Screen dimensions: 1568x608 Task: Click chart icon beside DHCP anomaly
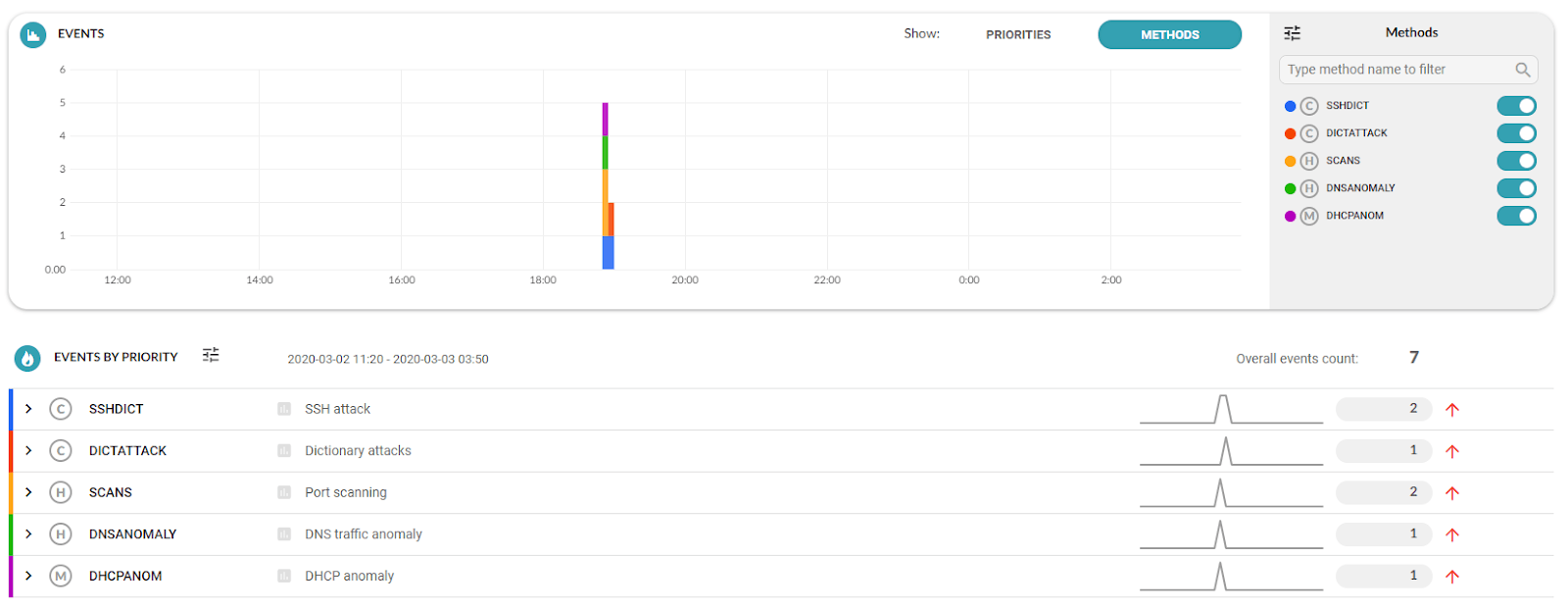click(284, 576)
